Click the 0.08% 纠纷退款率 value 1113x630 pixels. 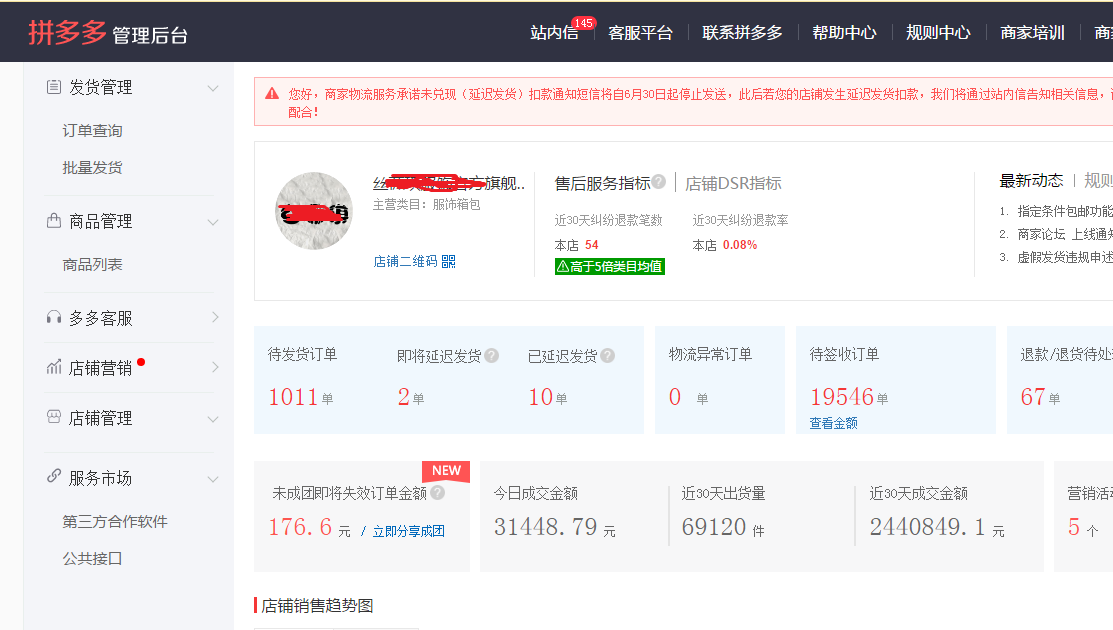pyautogui.click(x=740, y=245)
